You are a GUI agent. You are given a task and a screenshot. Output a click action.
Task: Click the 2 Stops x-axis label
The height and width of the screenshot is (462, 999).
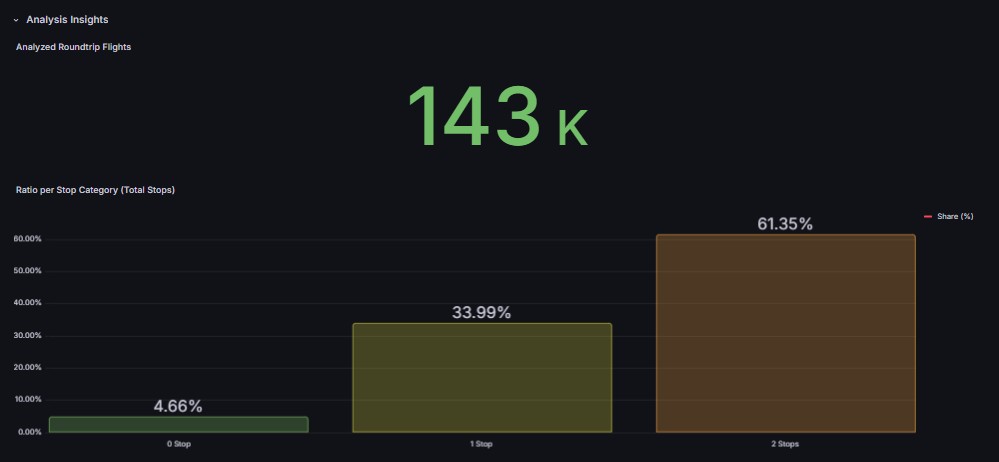click(785, 444)
